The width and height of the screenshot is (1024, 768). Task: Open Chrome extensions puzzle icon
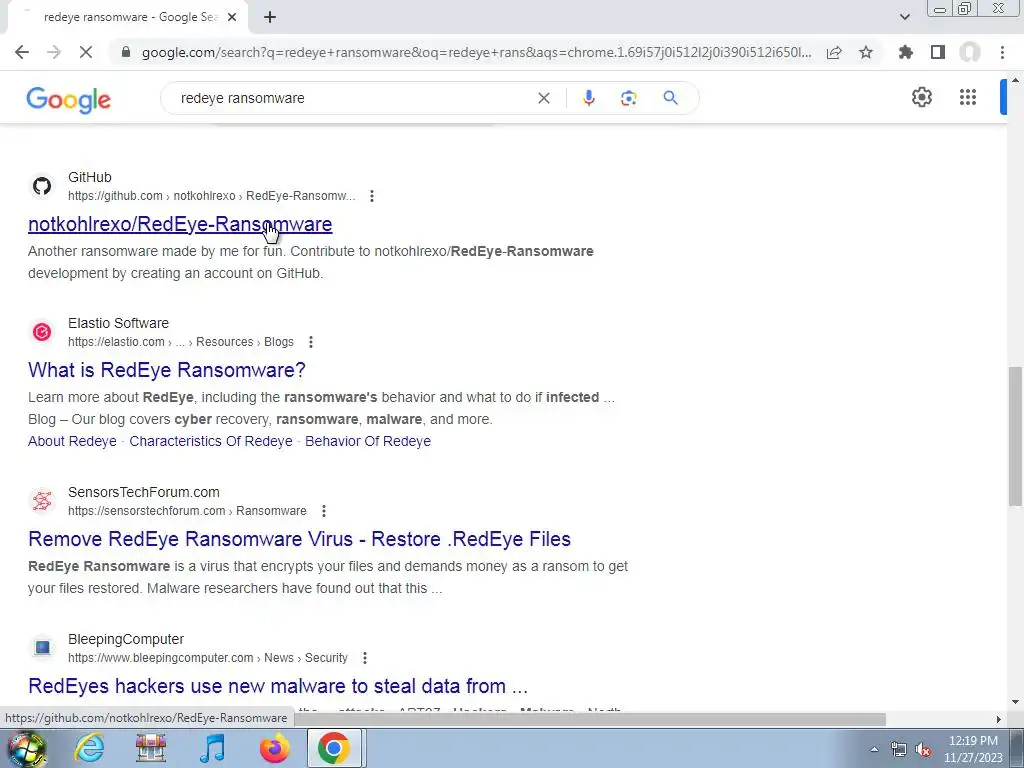pos(906,52)
